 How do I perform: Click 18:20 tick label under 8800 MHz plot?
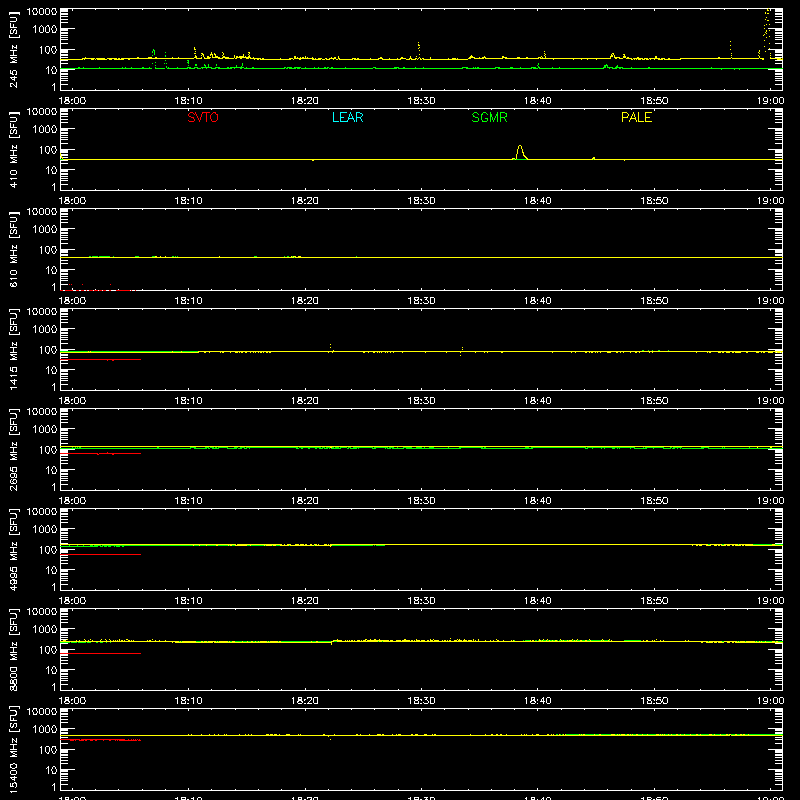(x=305, y=701)
